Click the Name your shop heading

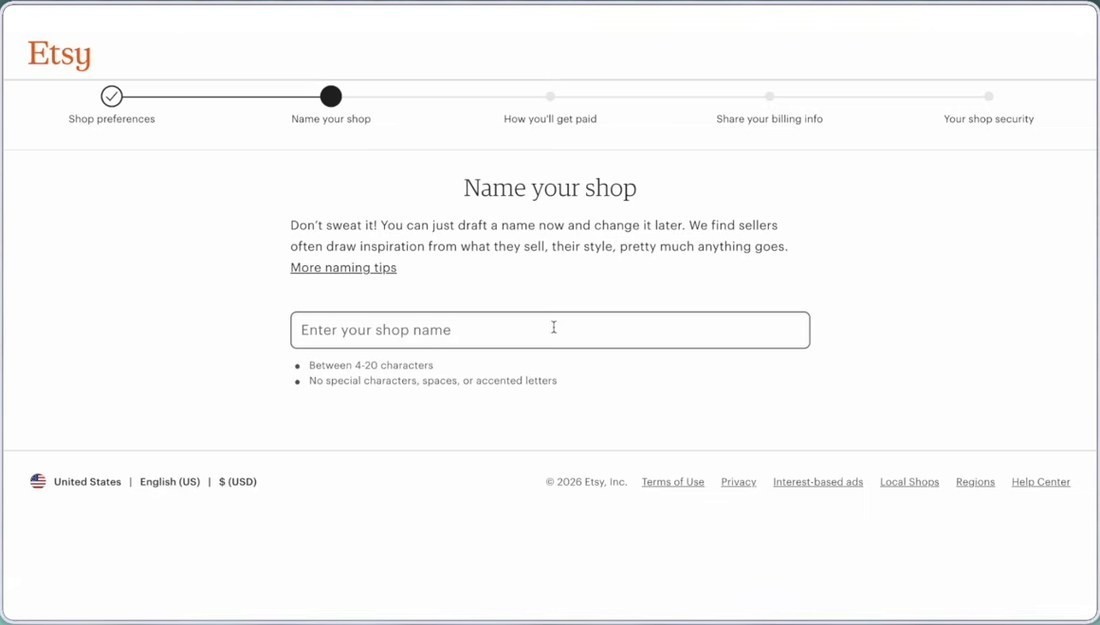550,188
